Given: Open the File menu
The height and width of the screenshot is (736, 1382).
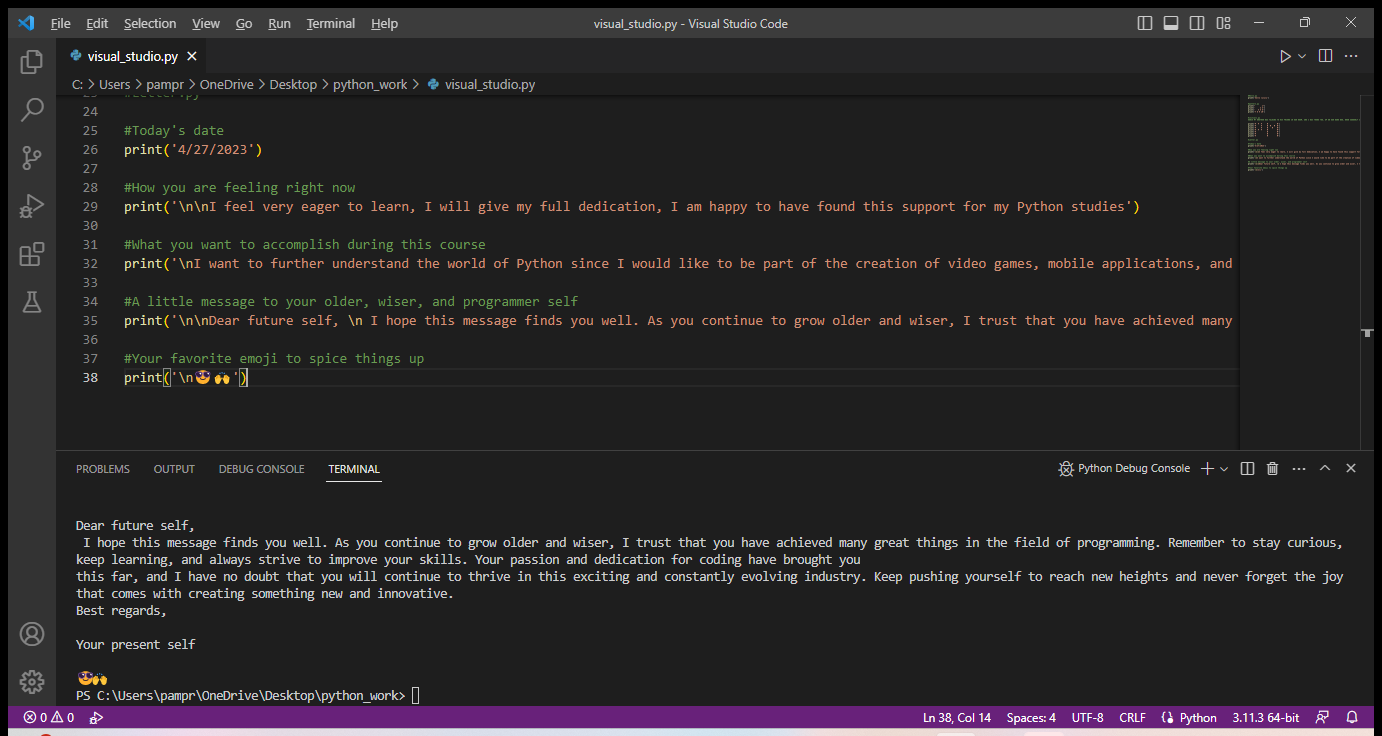Looking at the screenshot, I should (60, 23).
